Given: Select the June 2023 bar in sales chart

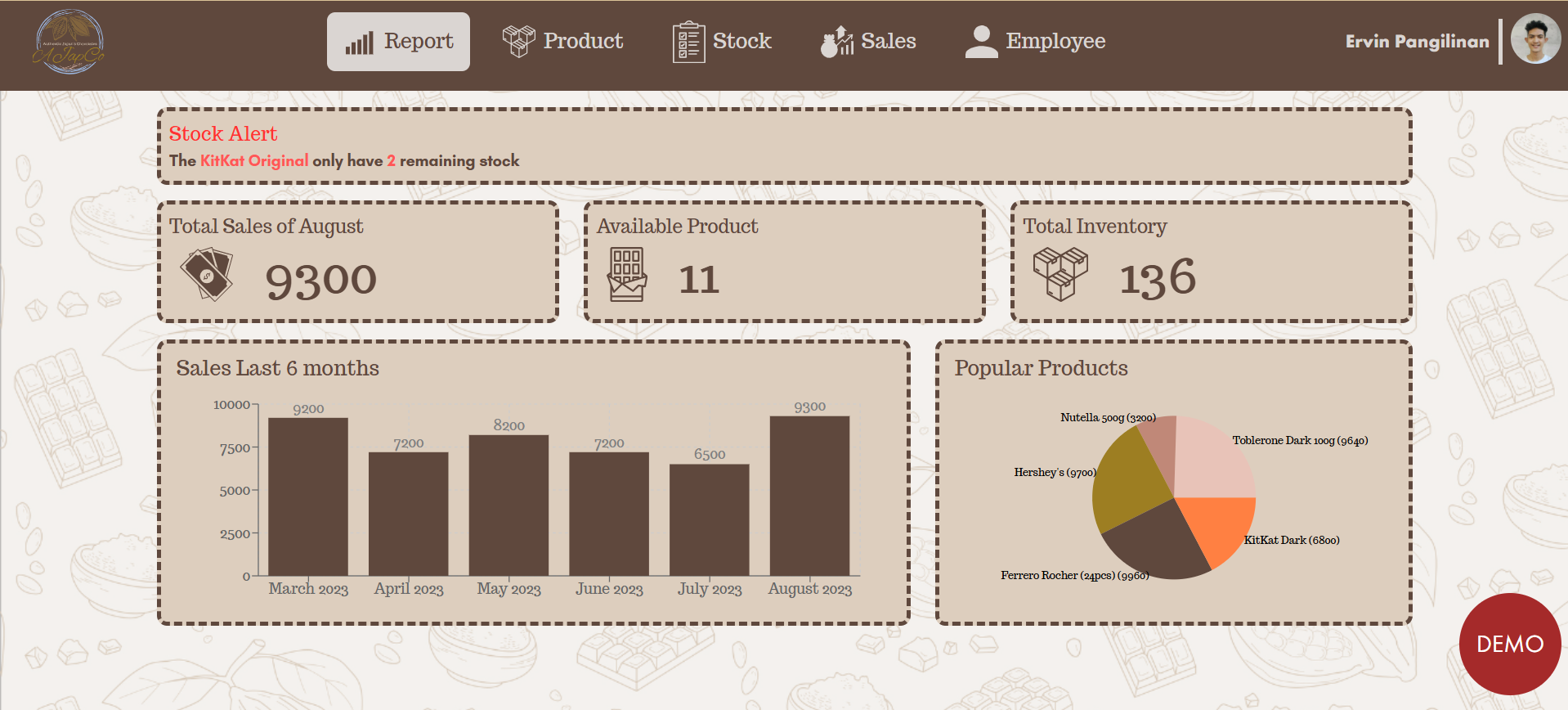Looking at the screenshot, I should click(x=609, y=514).
